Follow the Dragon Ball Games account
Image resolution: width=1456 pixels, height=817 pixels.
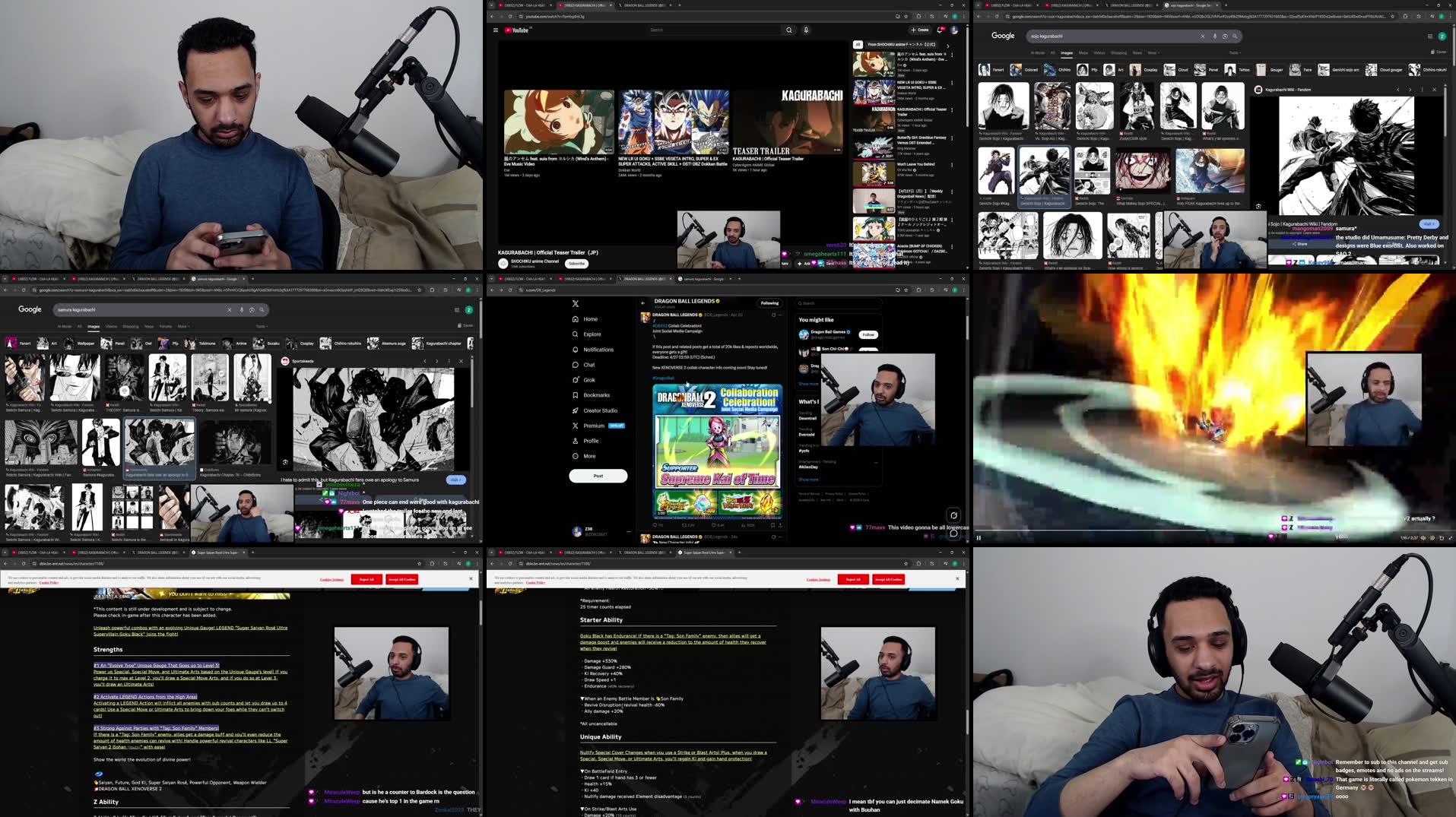tap(868, 334)
